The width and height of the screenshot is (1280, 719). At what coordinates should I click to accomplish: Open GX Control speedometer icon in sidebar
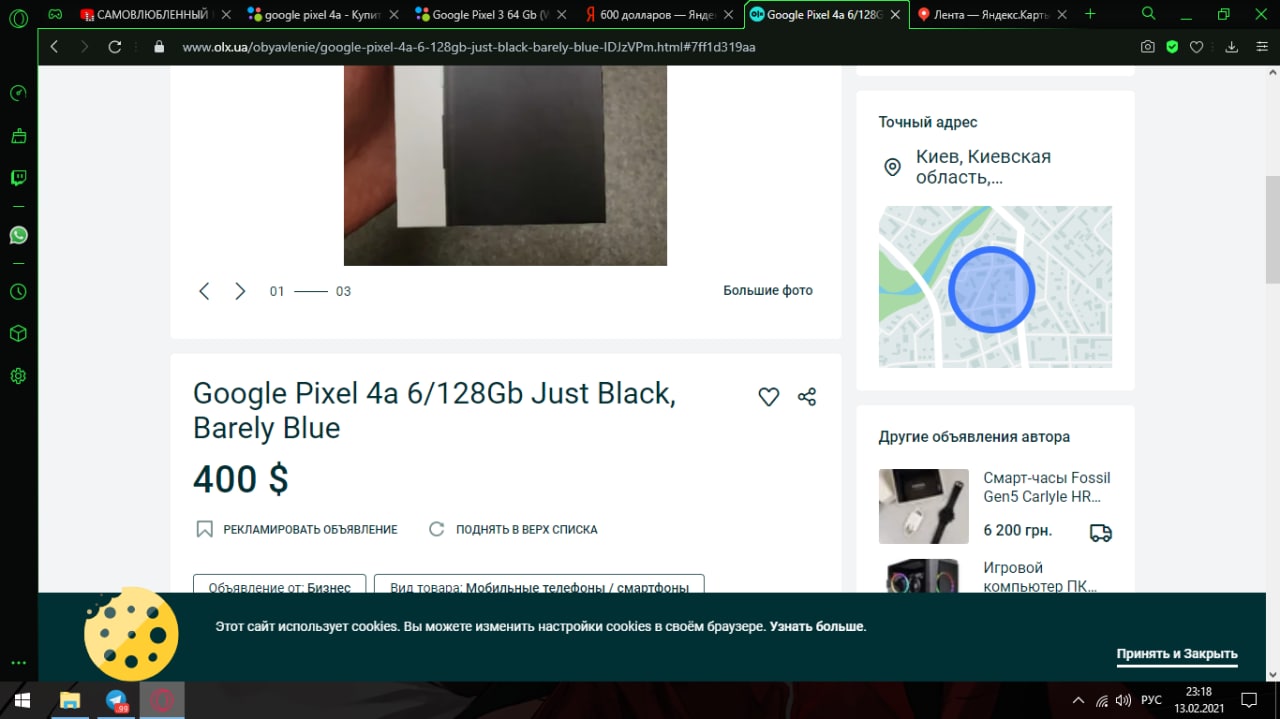coord(18,93)
